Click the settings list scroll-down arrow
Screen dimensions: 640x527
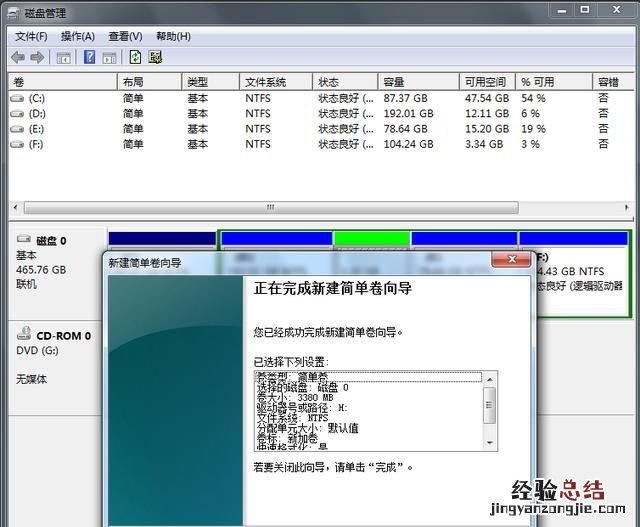coord(489,443)
